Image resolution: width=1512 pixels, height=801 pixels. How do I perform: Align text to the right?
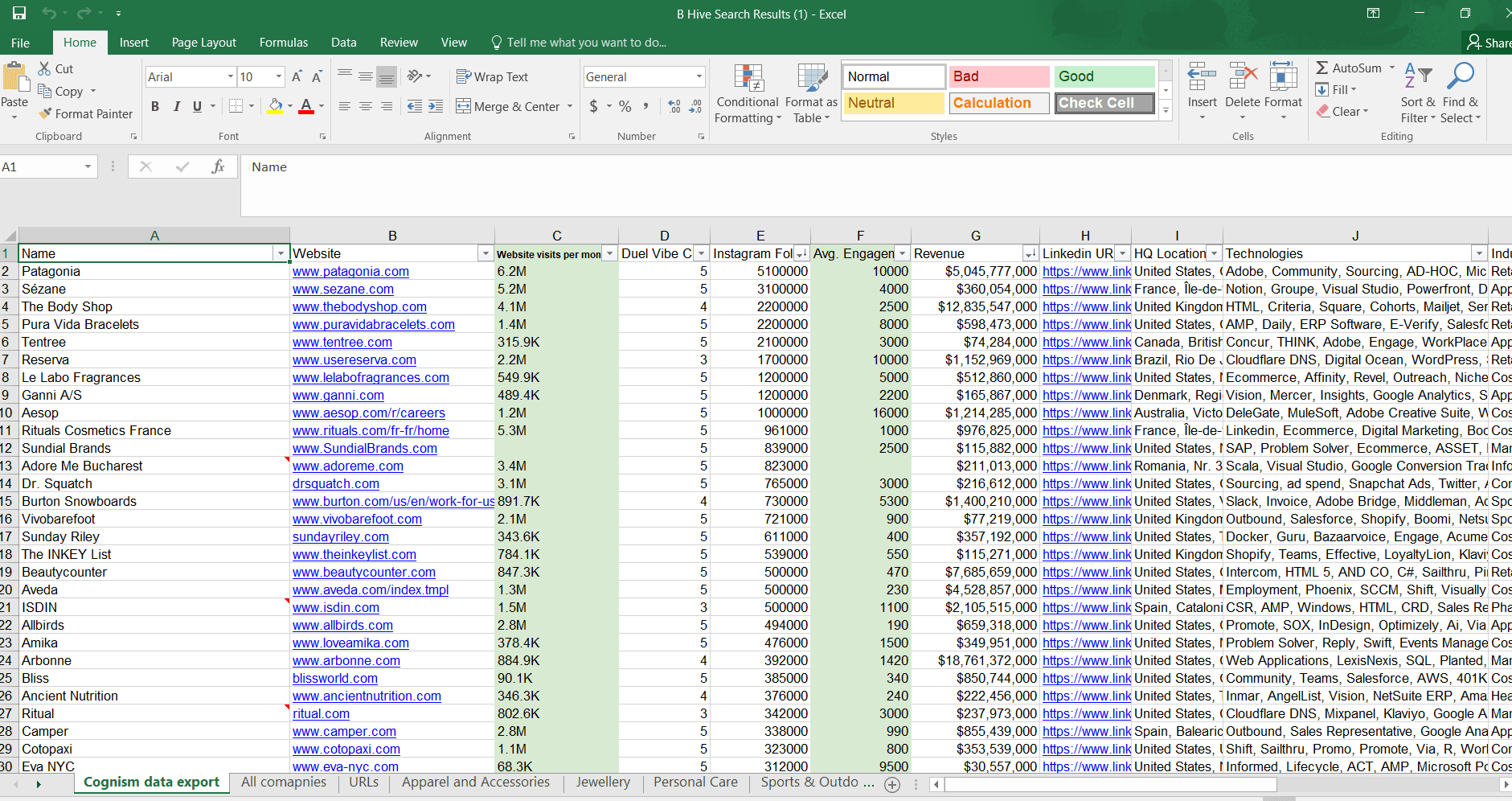click(x=387, y=106)
